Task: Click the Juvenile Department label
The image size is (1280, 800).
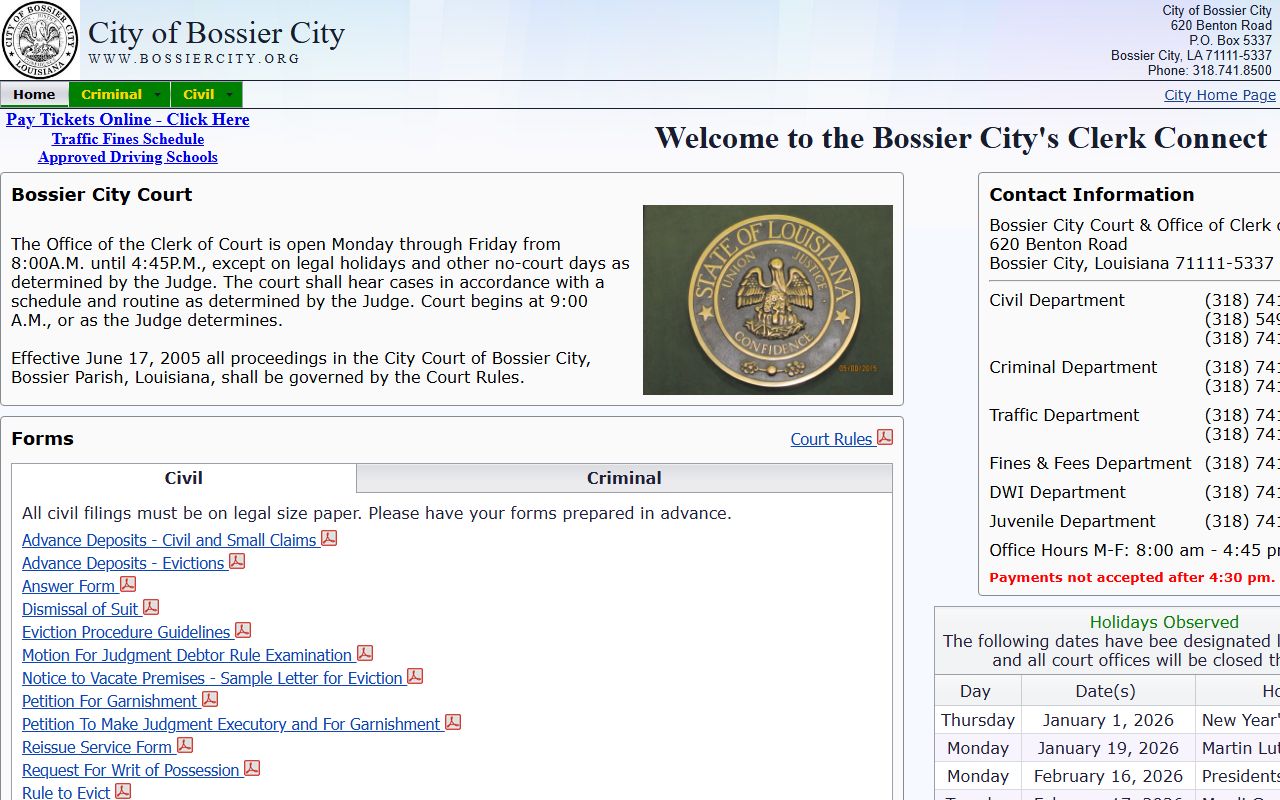Action: coord(1072,521)
